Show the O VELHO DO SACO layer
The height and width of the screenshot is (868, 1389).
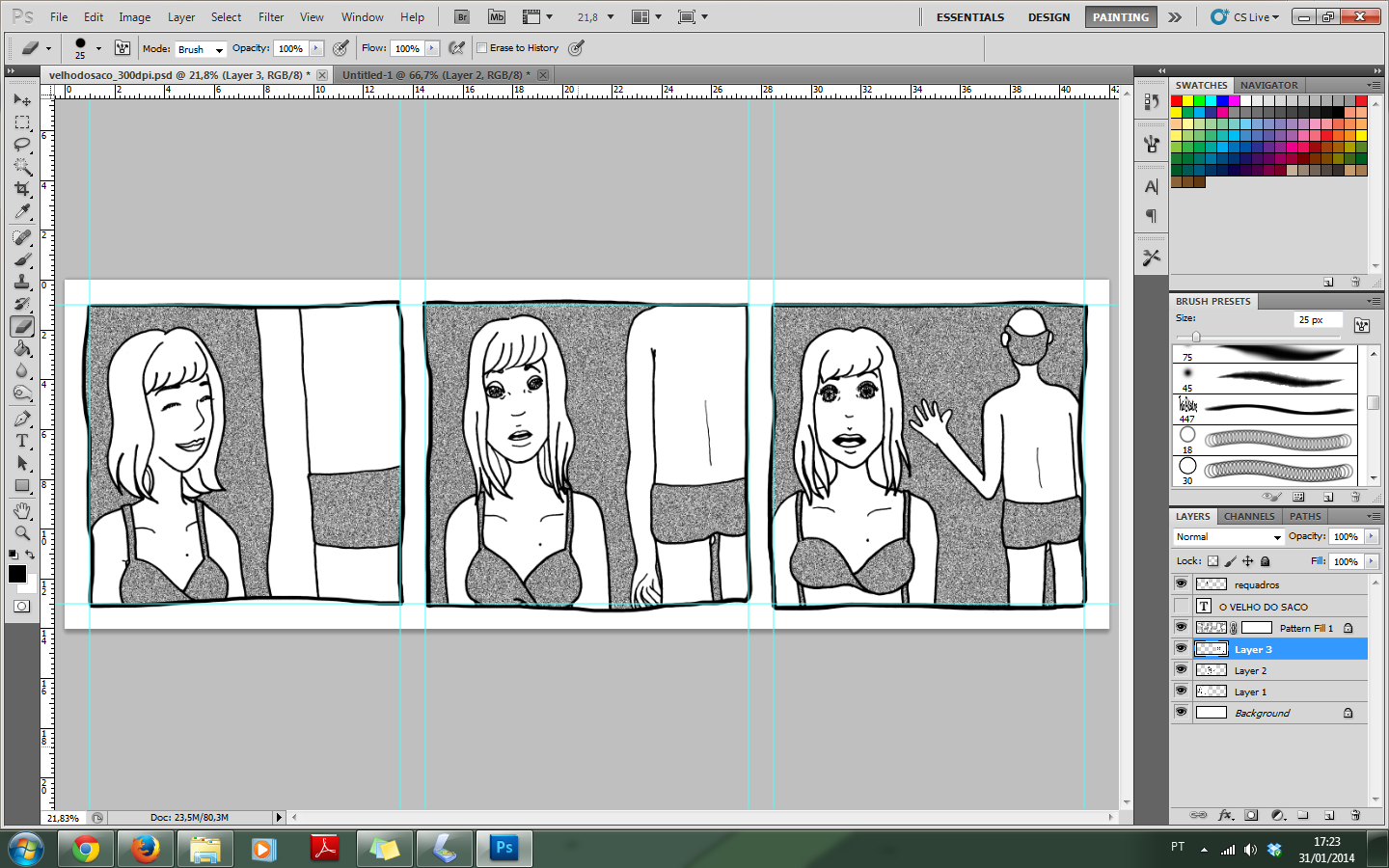1181,606
